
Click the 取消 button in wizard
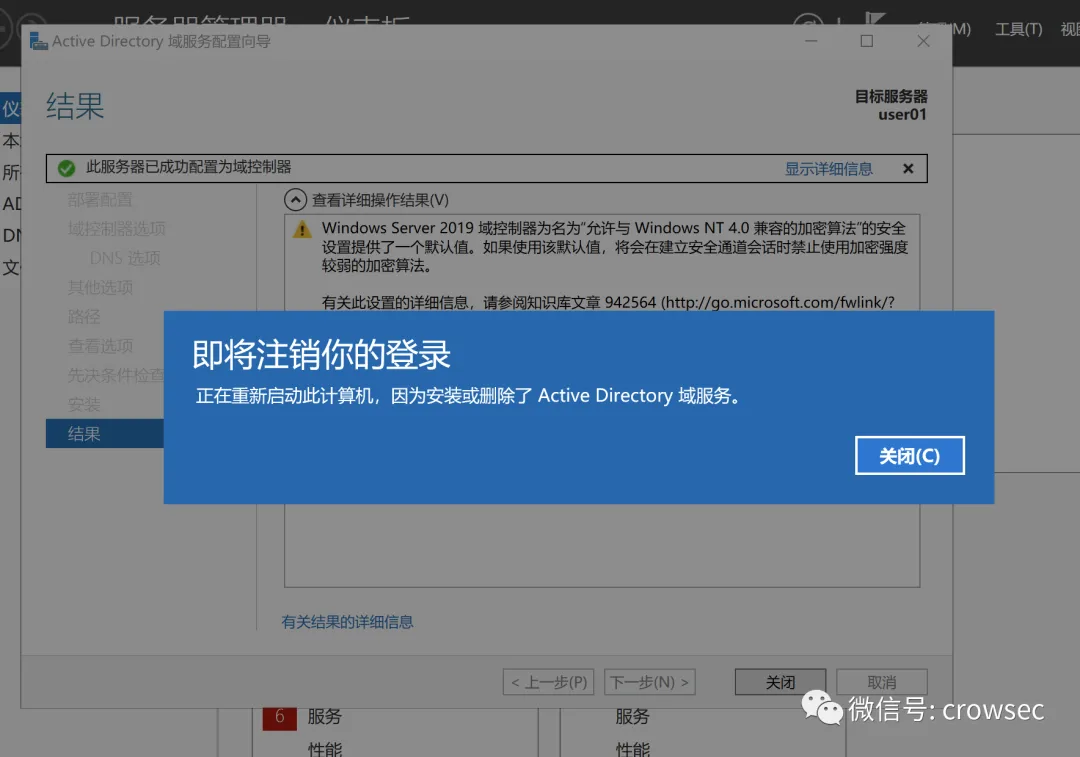882,682
